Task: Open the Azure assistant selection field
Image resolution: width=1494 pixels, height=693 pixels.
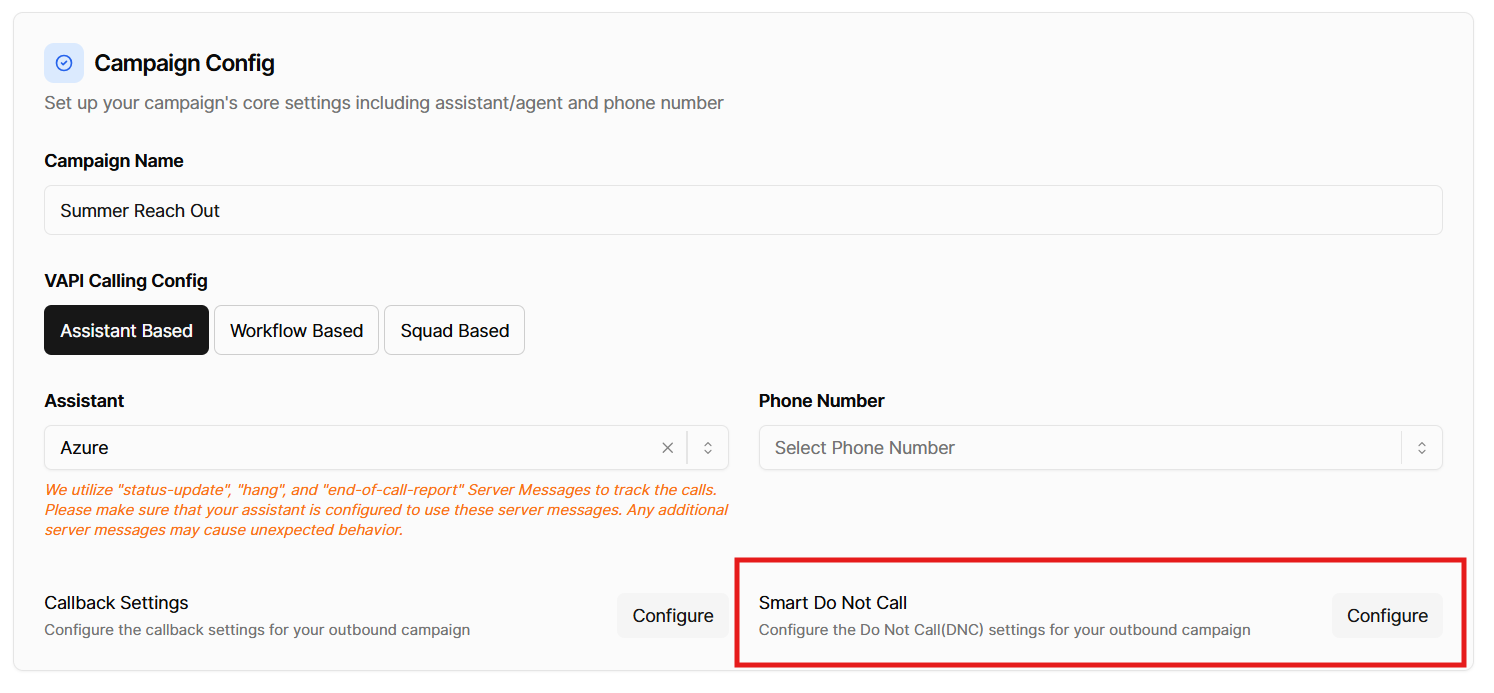Action: 350,448
